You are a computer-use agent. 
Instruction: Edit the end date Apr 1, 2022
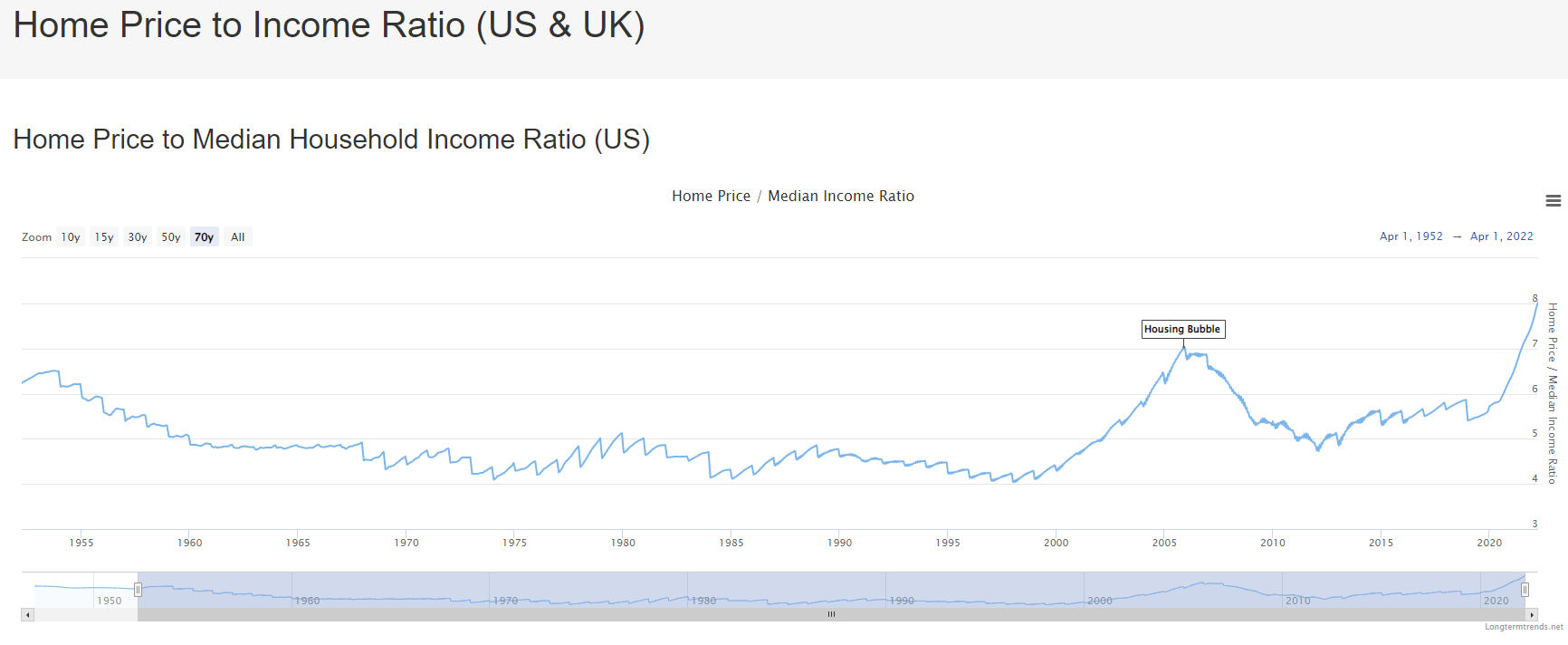coord(1501,236)
